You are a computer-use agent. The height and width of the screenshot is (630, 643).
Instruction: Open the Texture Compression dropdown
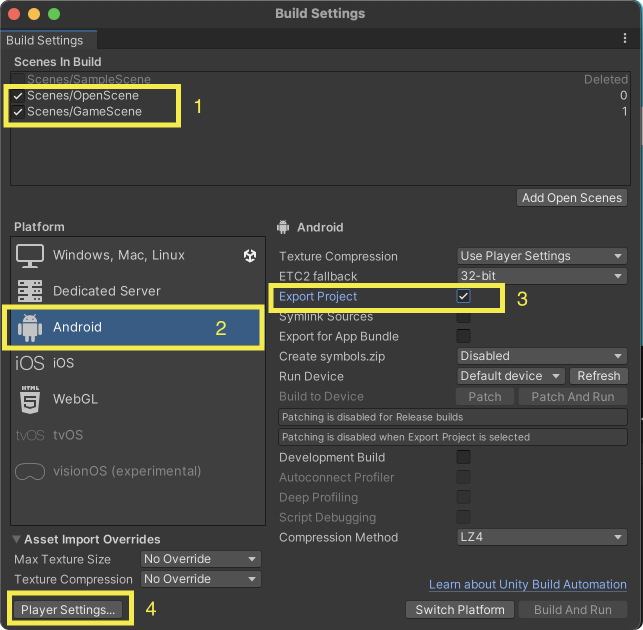tap(542, 256)
